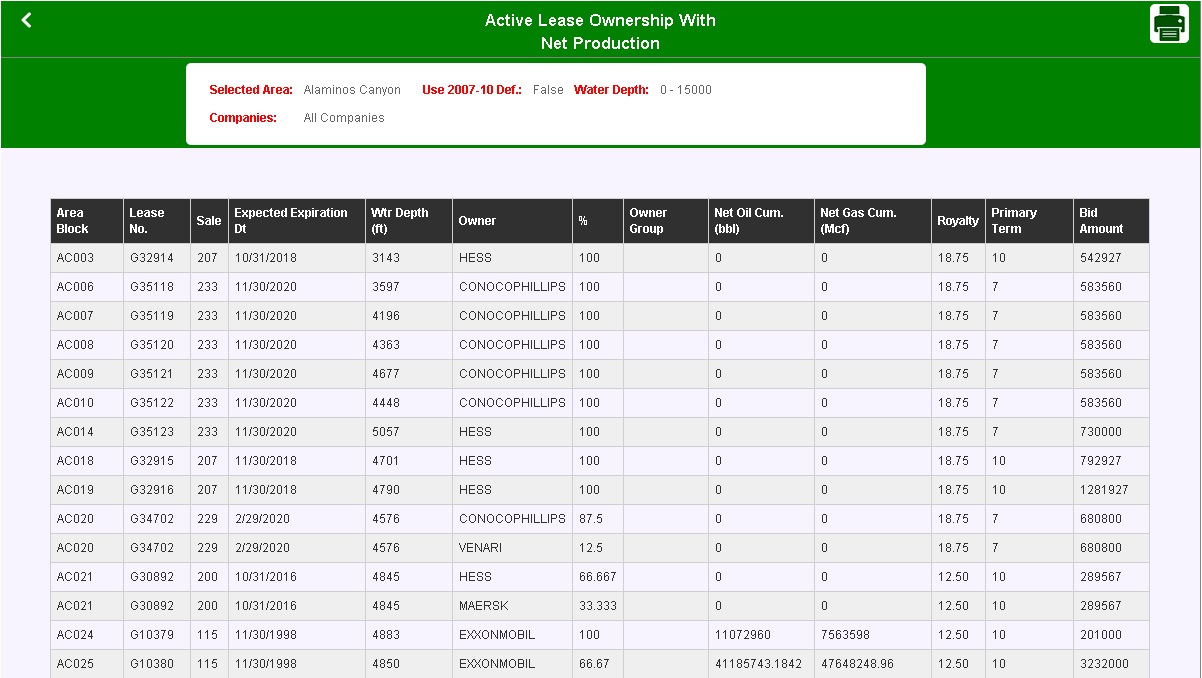
Task: Click the % column header
Action: click(598, 221)
